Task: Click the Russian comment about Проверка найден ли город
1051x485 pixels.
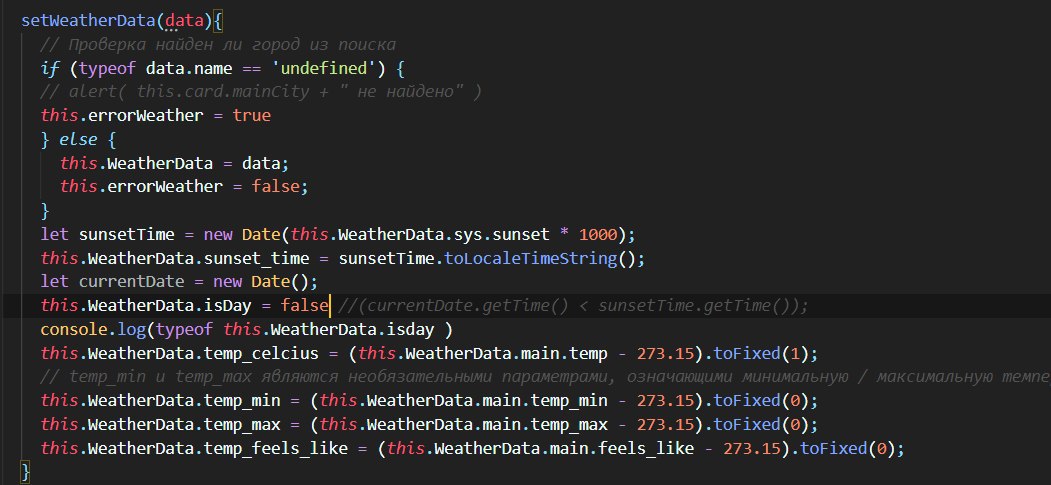Action: pos(218,44)
